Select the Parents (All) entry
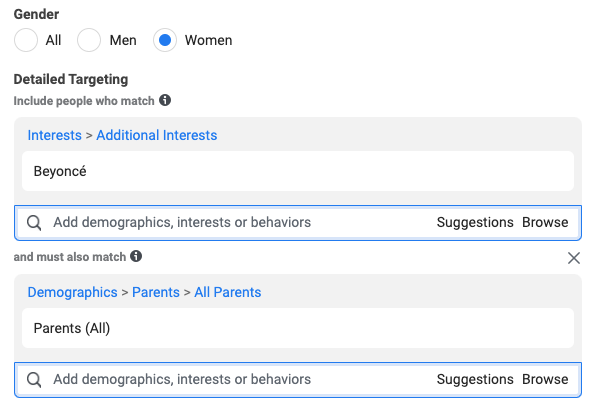The width and height of the screenshot is (593, 405). pos(298,328)
